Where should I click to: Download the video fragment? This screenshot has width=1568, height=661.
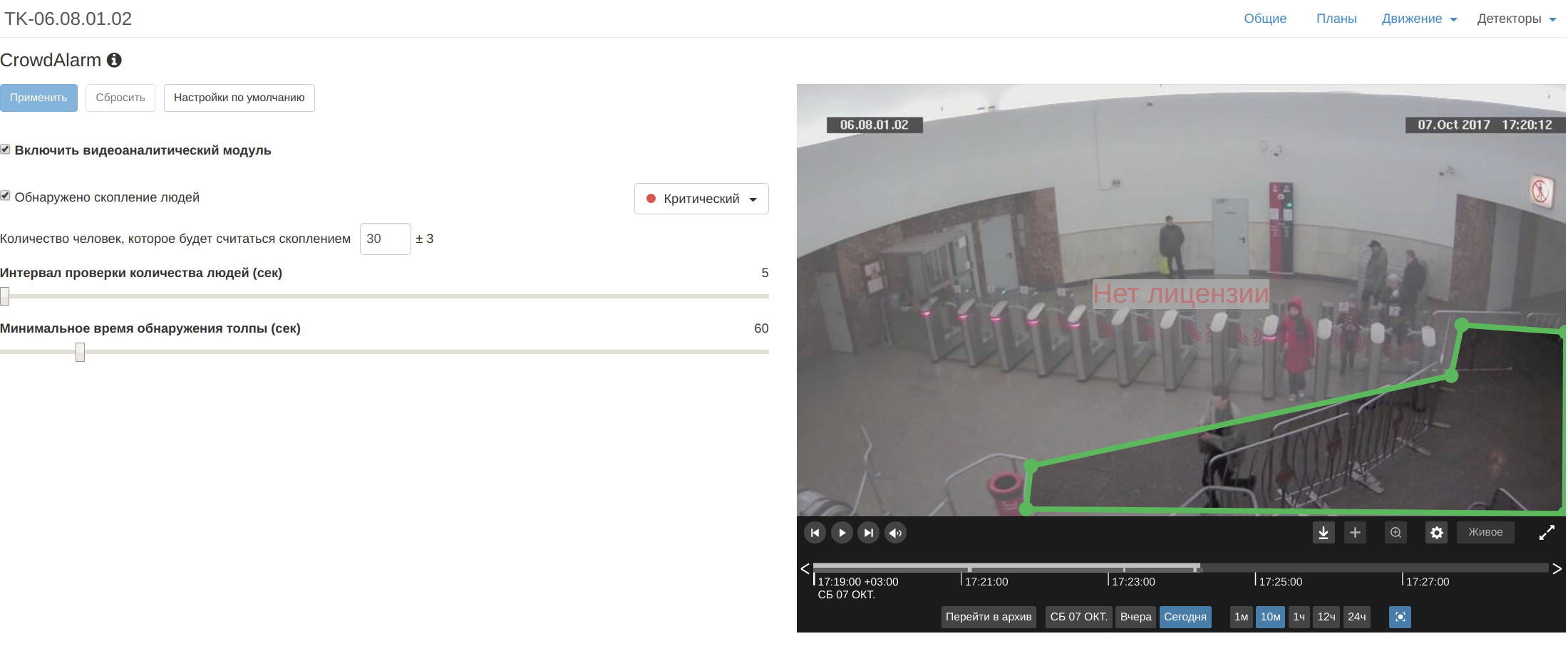1324,533
